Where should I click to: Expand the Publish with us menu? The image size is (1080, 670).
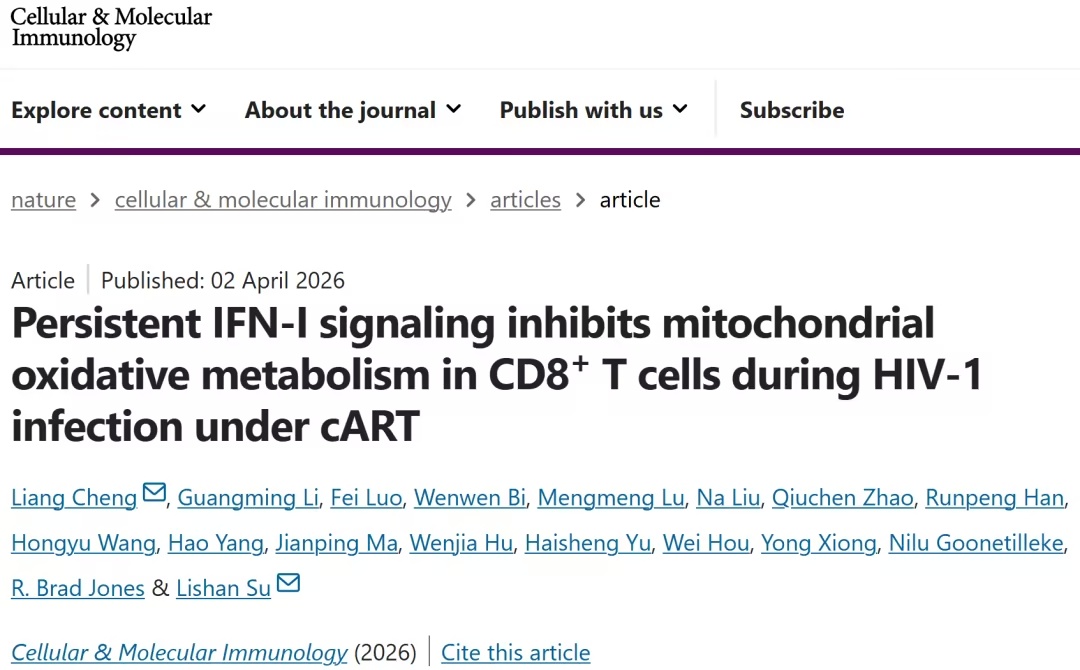tap(594, 110)
